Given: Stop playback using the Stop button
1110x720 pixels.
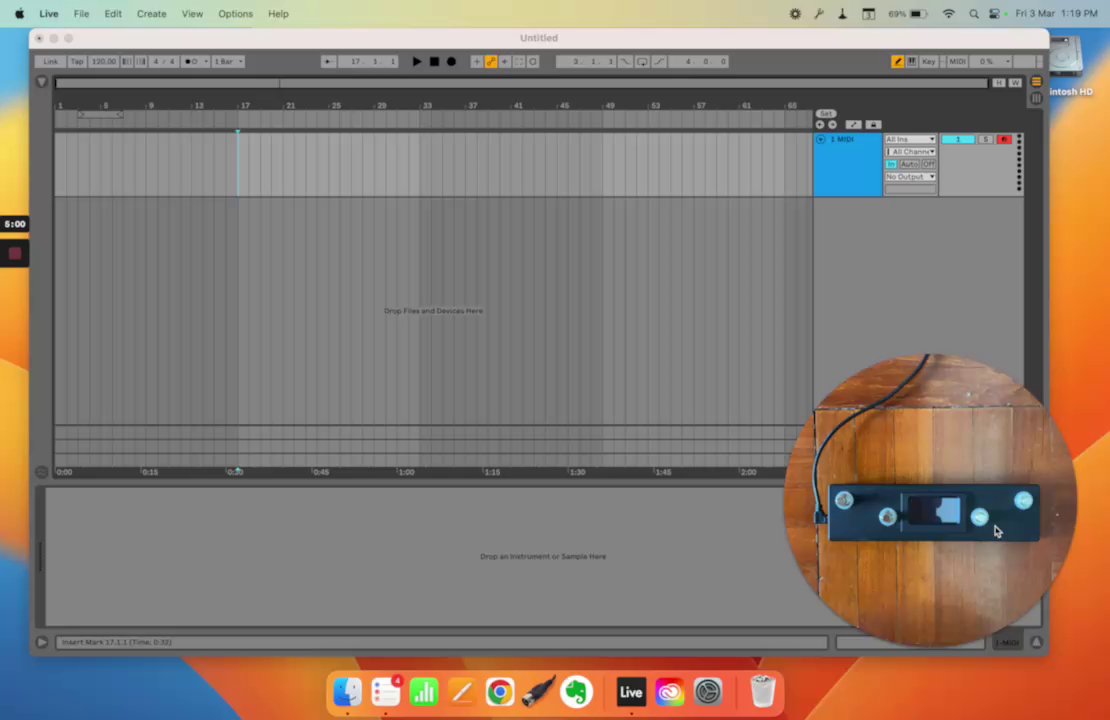Looking at the screenshot, I should (x=434, y=62).
